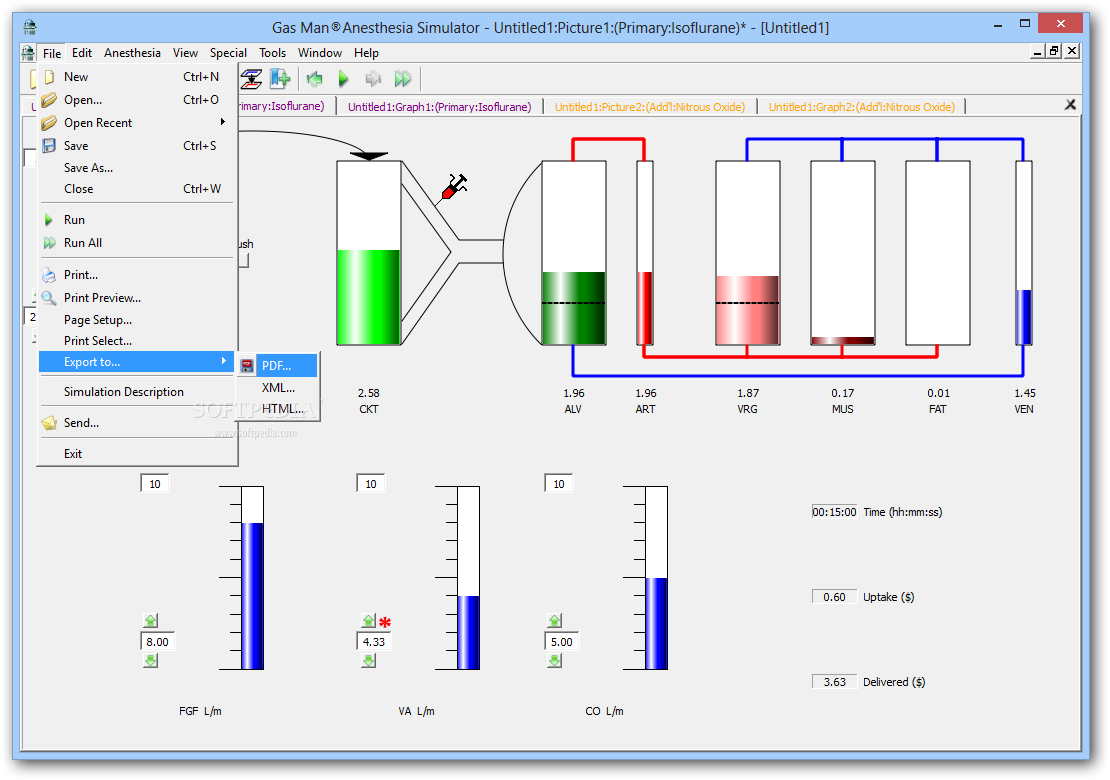Screen dimensions: 1110x780
Task: Click the gray step-forward arrow toolbar icon
Action: 373,79
